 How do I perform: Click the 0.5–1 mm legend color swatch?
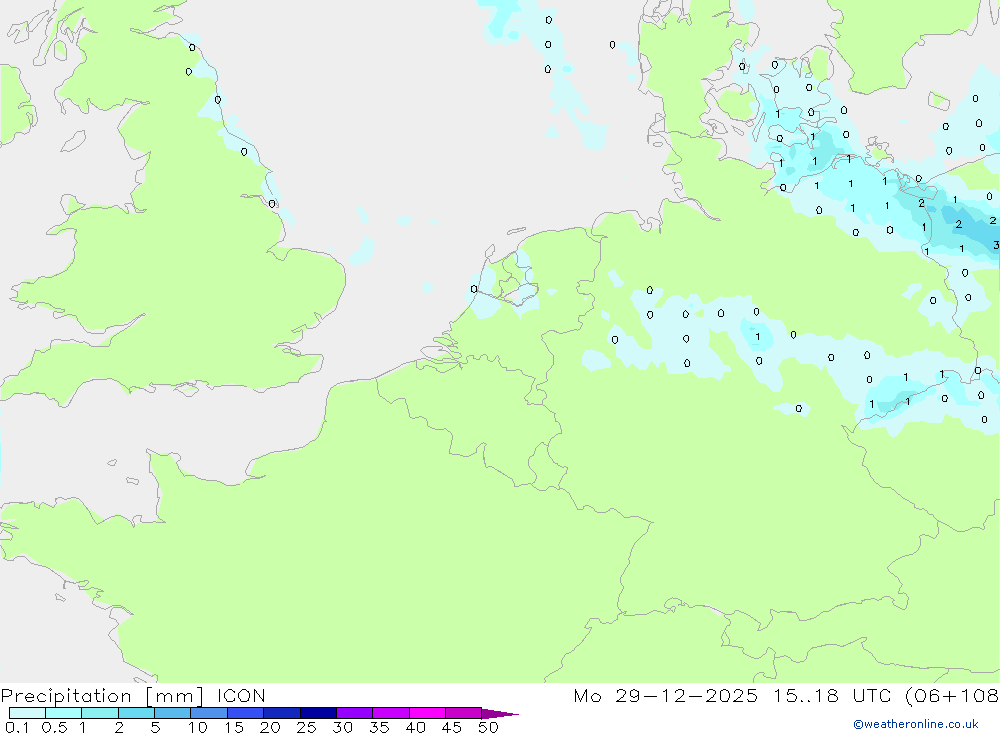click(64, 713)
